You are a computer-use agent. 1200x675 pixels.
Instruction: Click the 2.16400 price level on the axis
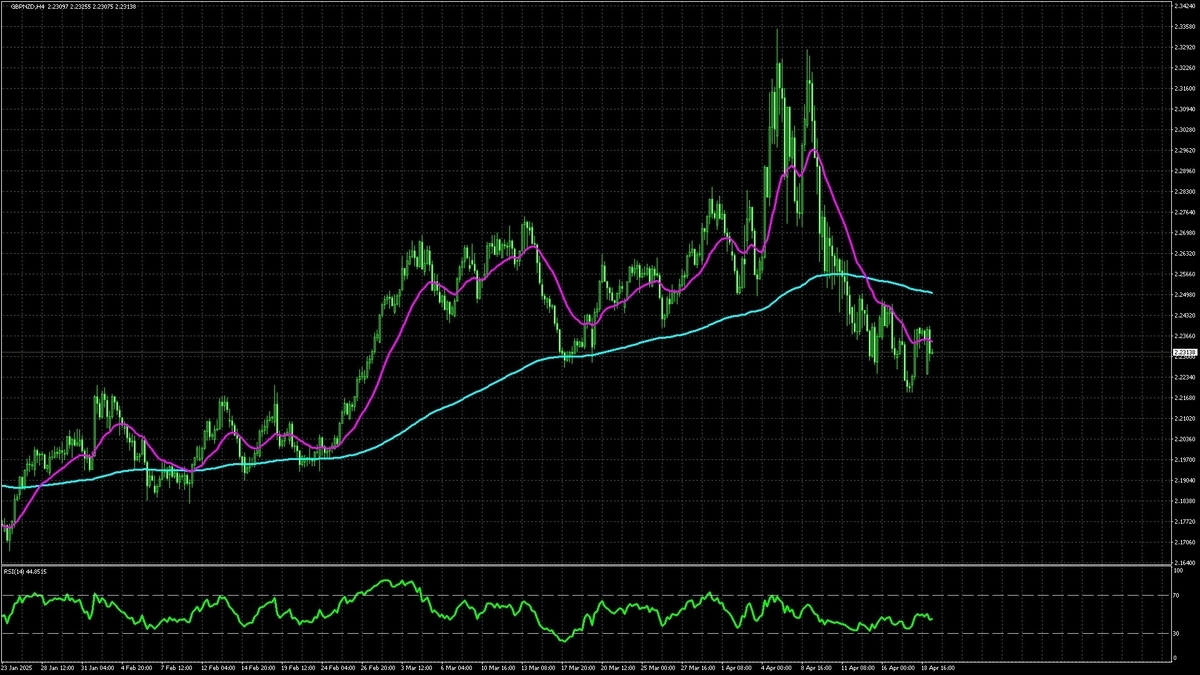coord(1184,563)
